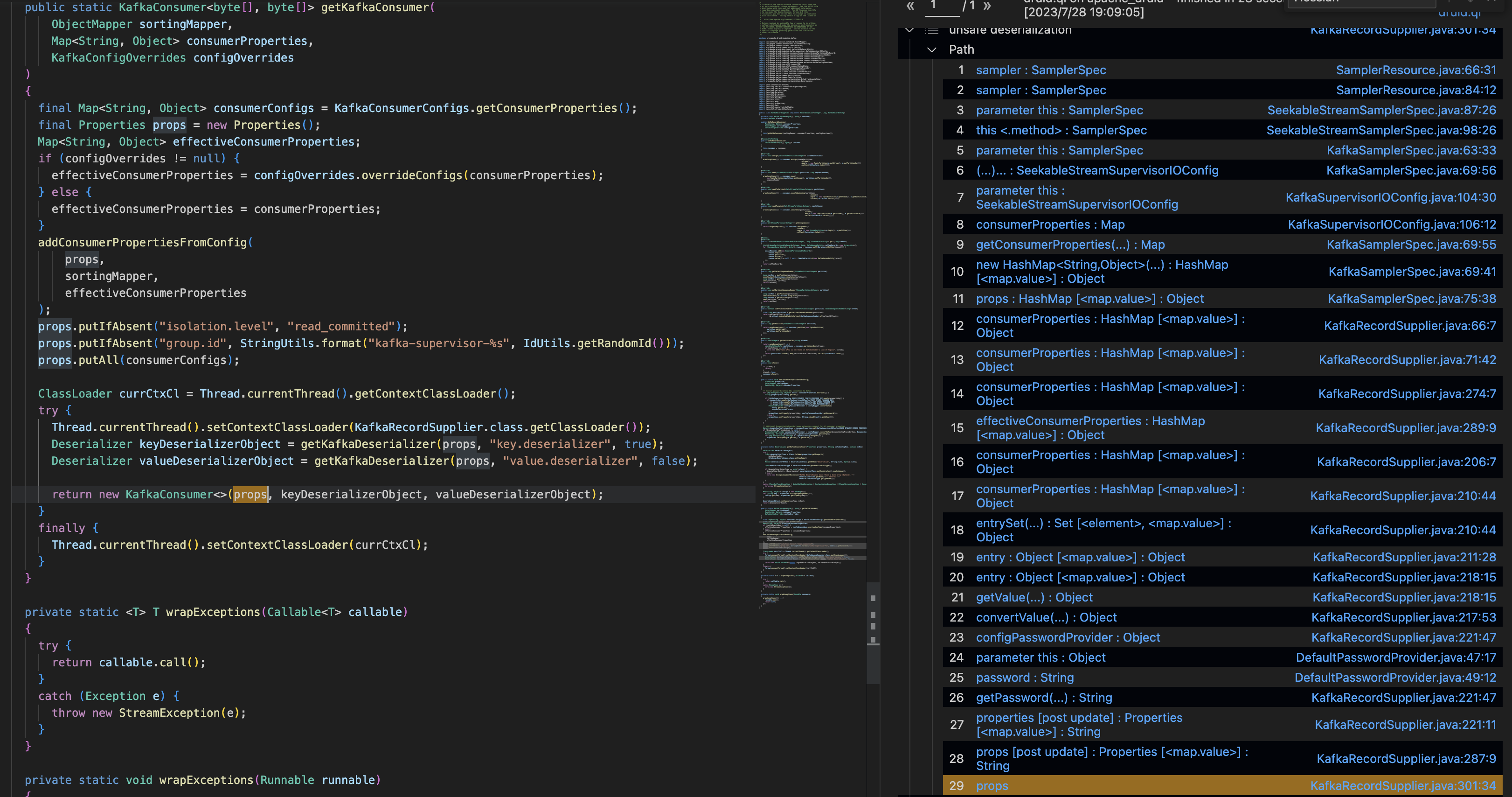Open KafkaSamplerSpec.java:75:38 location
The height and width of the screenshot is (797, 1512).
[1412, 298]
